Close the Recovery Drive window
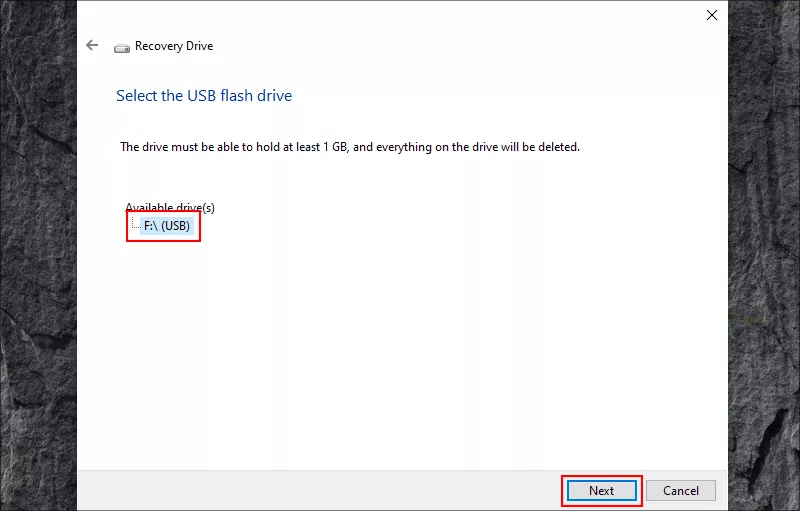The height and width of the screenshot is (511, 800). click(x=712, y=15)
